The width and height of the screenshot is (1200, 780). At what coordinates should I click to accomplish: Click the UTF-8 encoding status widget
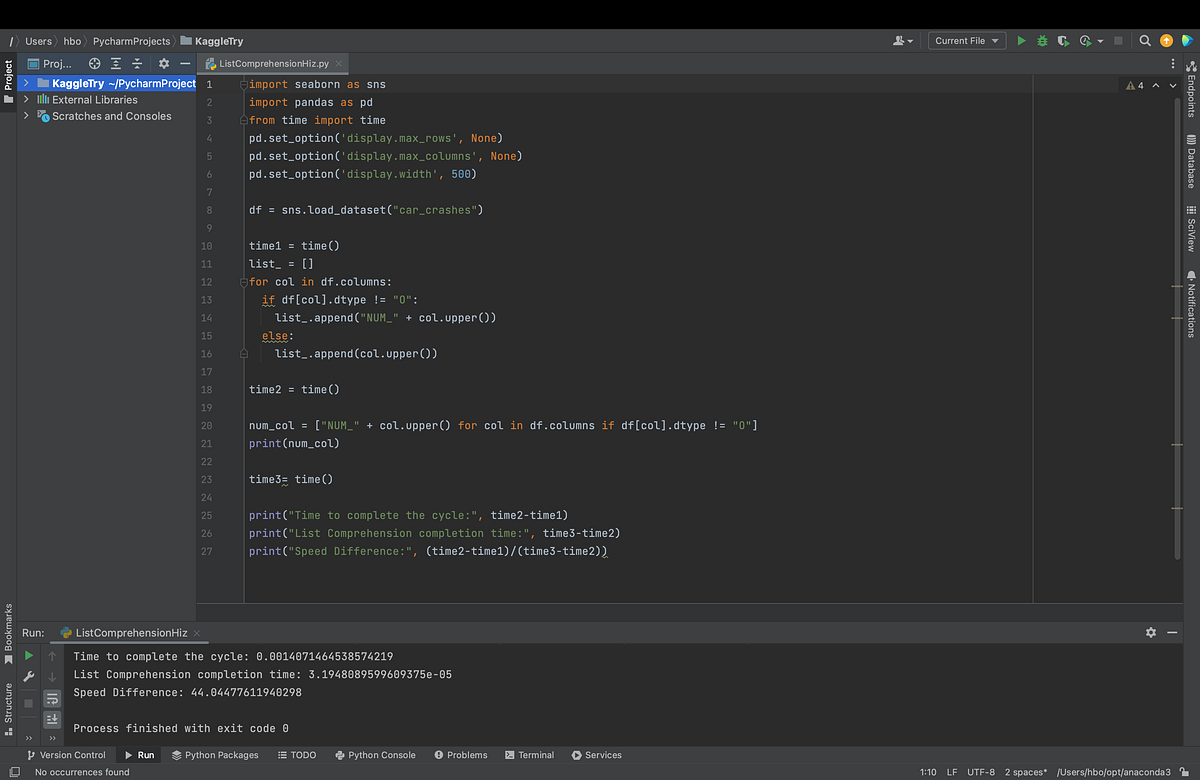(980, 772)
